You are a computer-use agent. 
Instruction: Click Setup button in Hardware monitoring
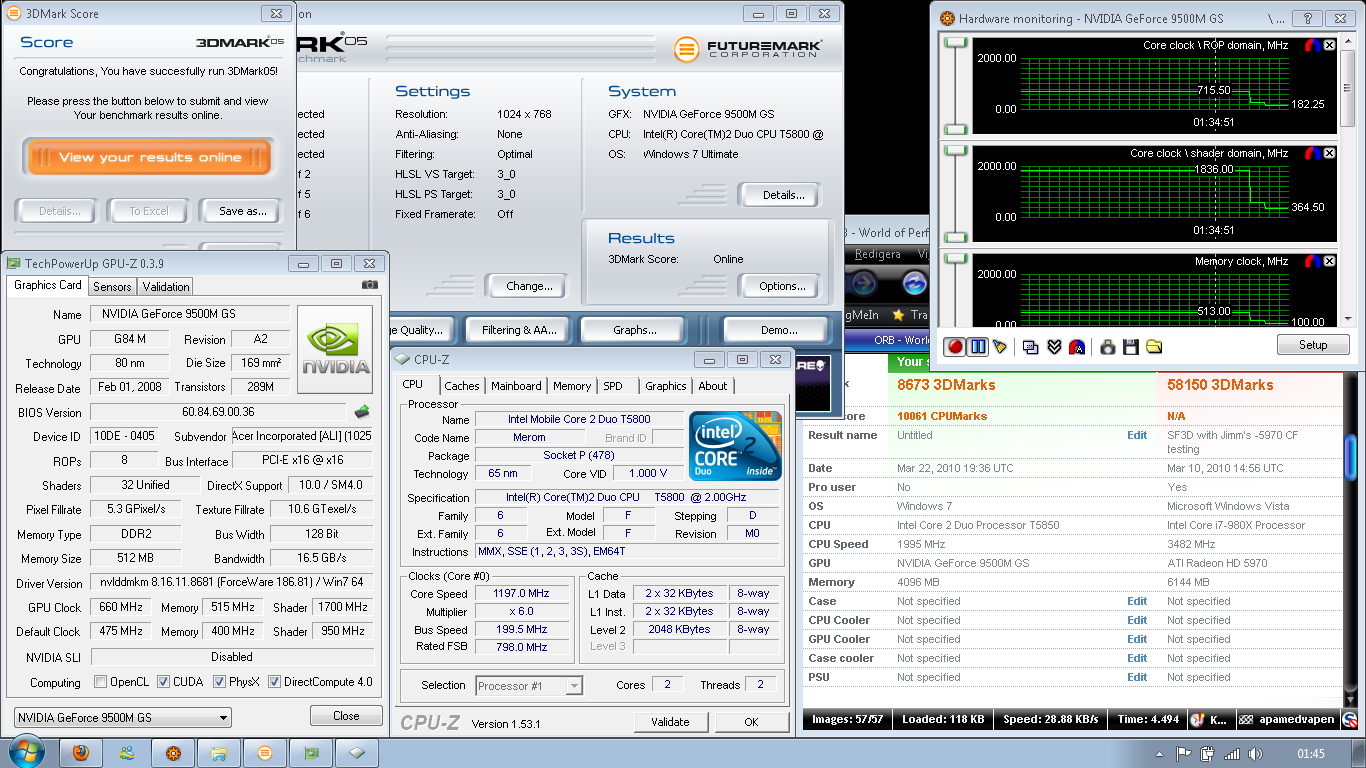1313,345
